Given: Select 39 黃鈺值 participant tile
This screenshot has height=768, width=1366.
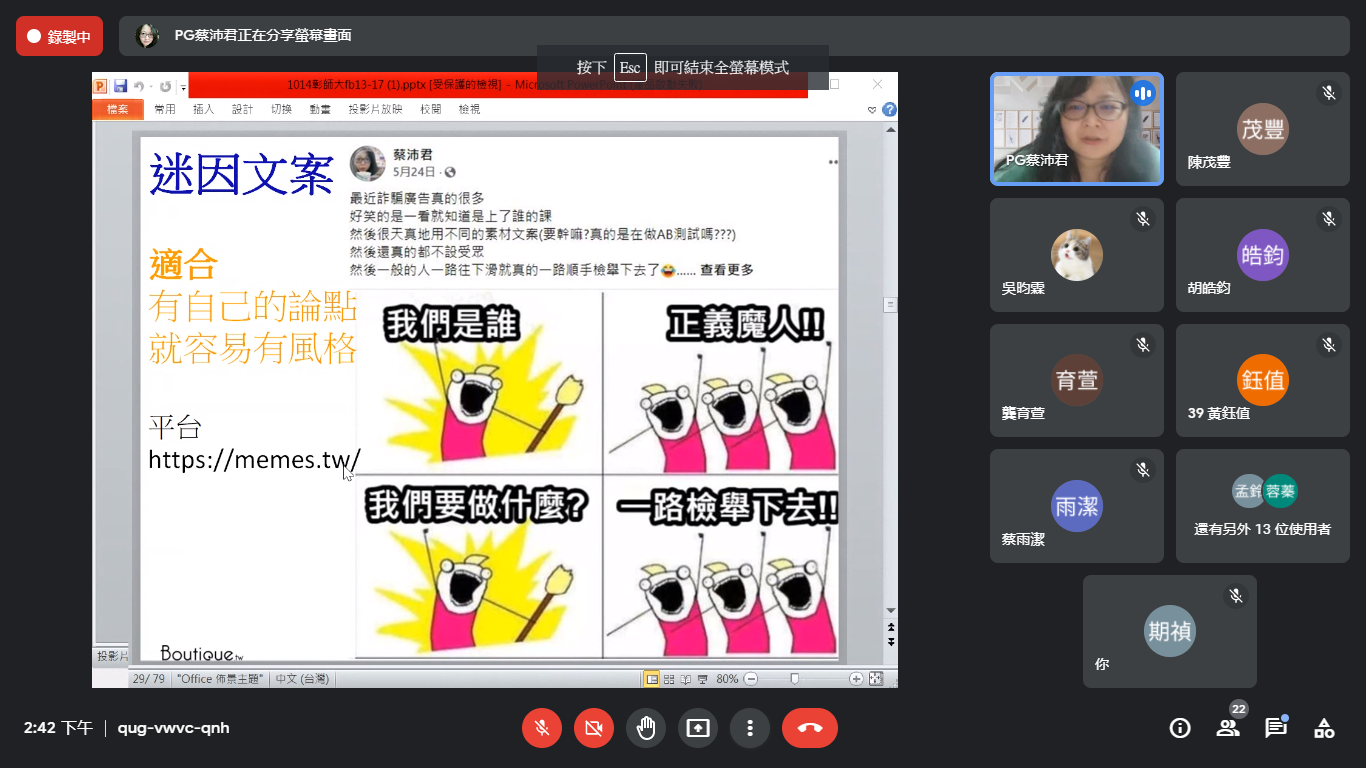Looking at the screenshot, I should coord(1263,380).
